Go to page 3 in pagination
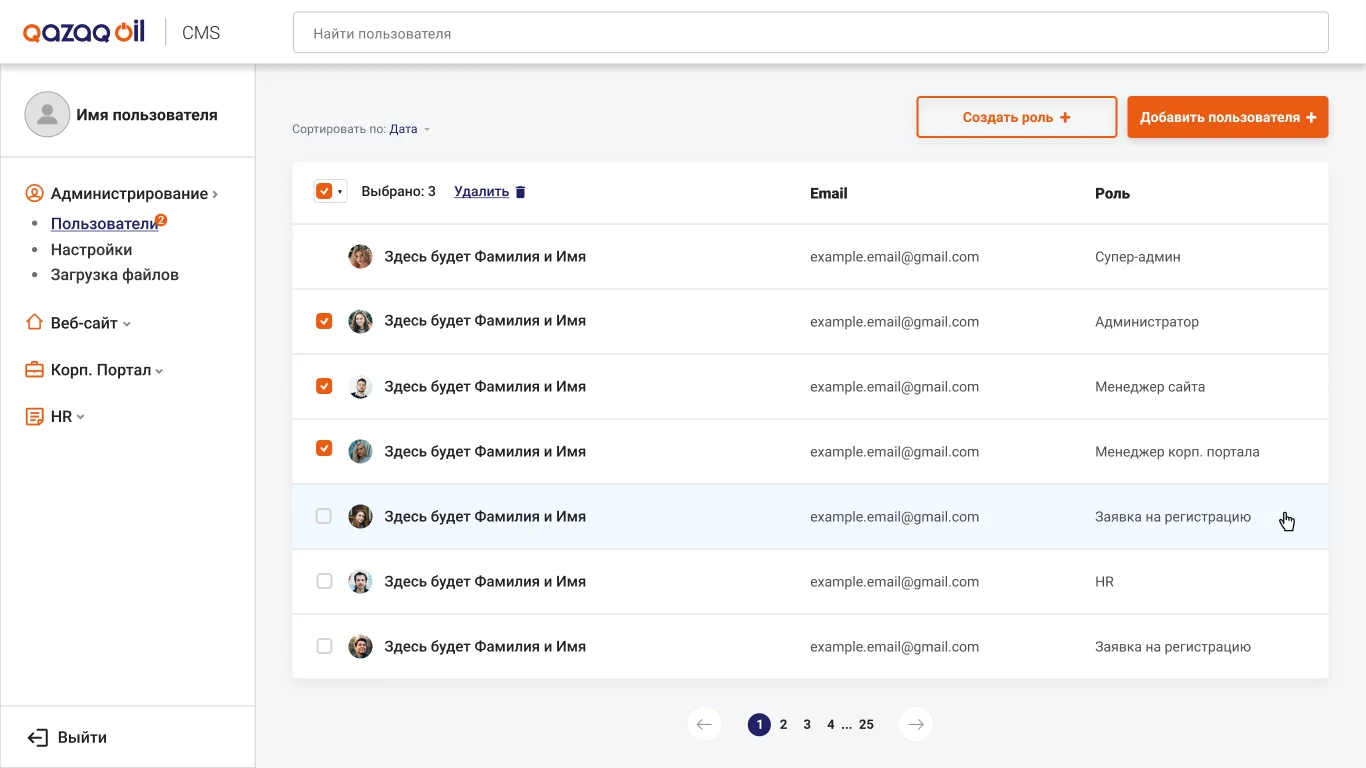 click(807, 725)
